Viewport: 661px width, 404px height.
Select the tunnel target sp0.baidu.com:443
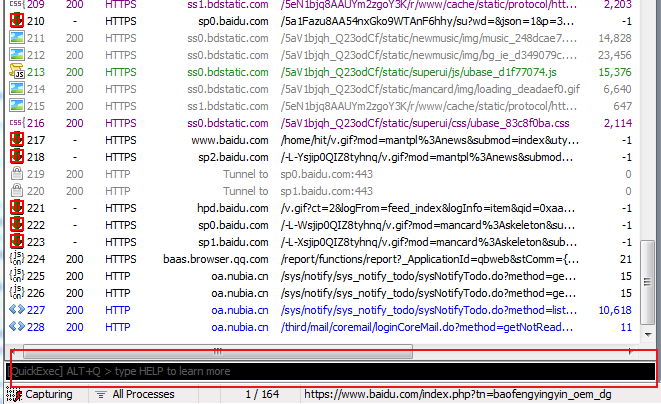pos(327,174)
